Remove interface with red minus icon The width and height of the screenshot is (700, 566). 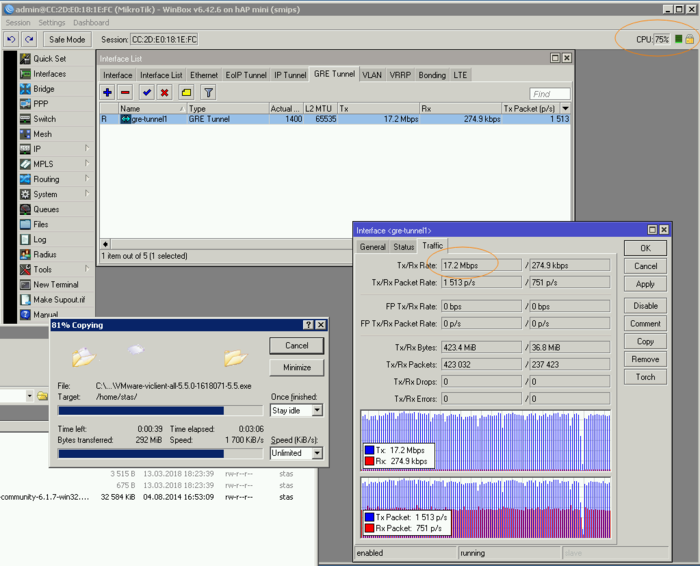pos(125,92)
